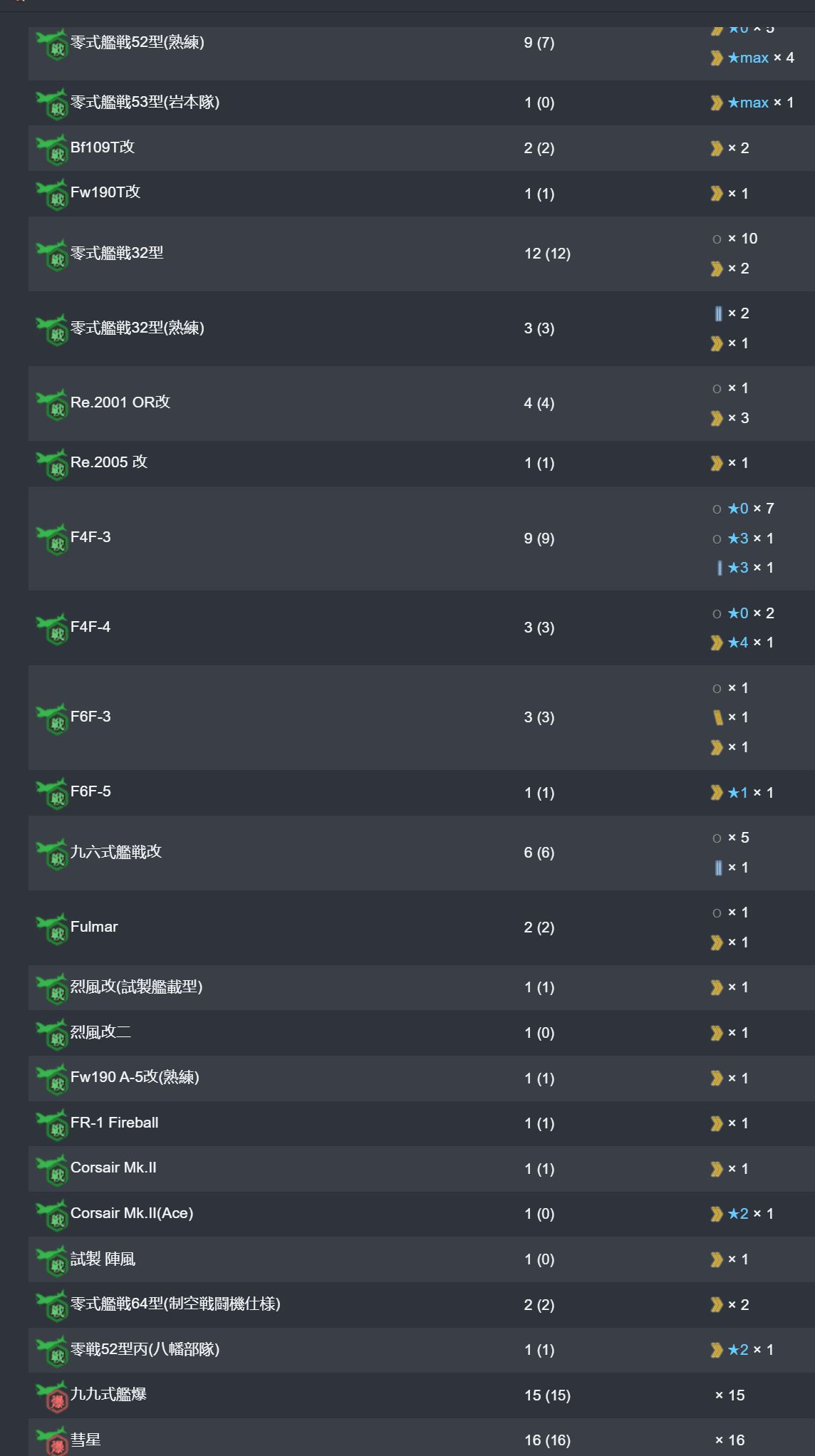Click the red bomber icon beside 彗星
The width and height of the screenshot is (815, 1456).
[52, 1440]
